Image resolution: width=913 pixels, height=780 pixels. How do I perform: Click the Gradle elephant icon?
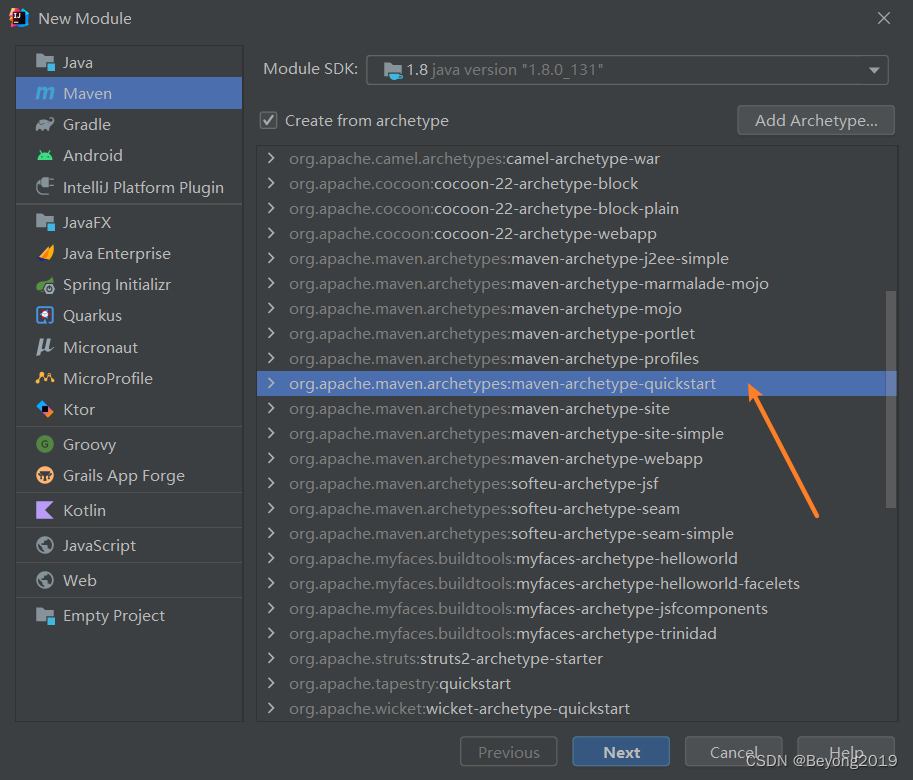pyautogui.click(x=45, y=124)
